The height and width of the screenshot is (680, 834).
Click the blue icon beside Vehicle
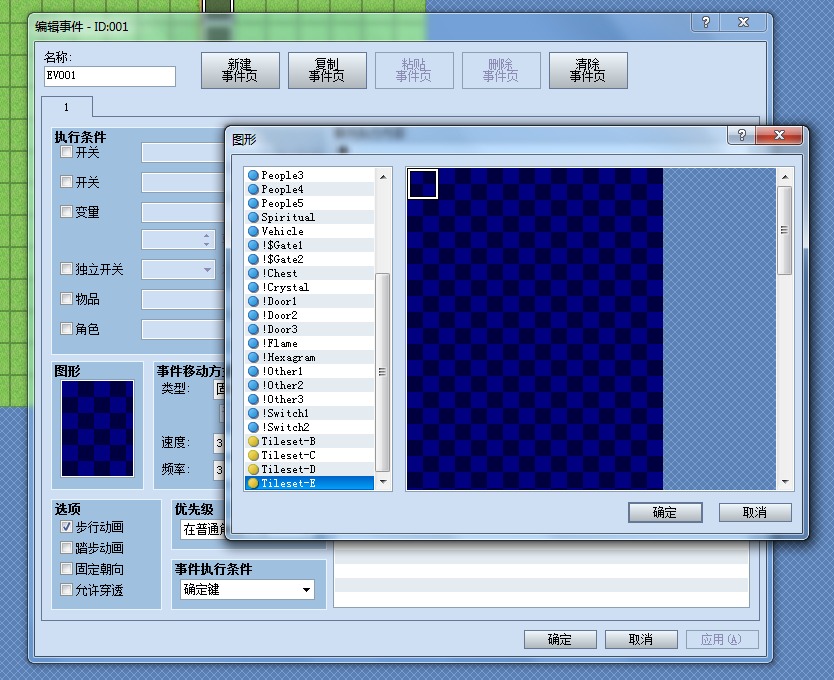pyautogui.click(x=253, y=231)
